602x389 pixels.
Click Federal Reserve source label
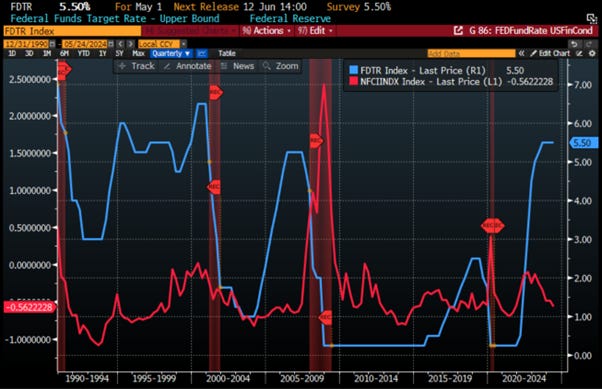[x=290, y=18]
